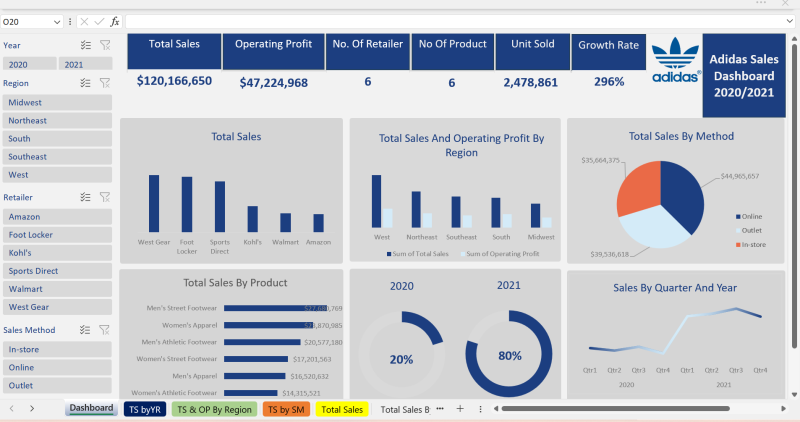Toggle Foot Locker in the Retailer slicer
The height and width of the screenshot is (422, 800).
57,235
